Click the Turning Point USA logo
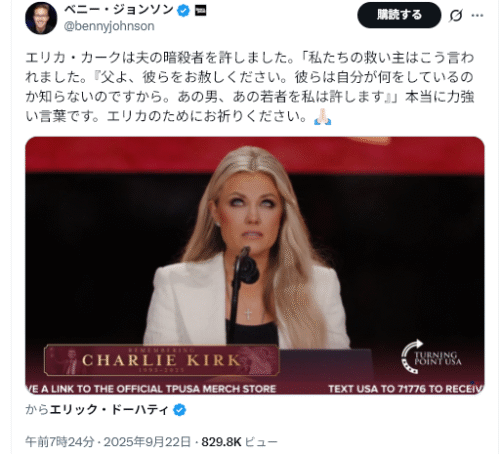 pyautogui.click(x=431, y=358)
